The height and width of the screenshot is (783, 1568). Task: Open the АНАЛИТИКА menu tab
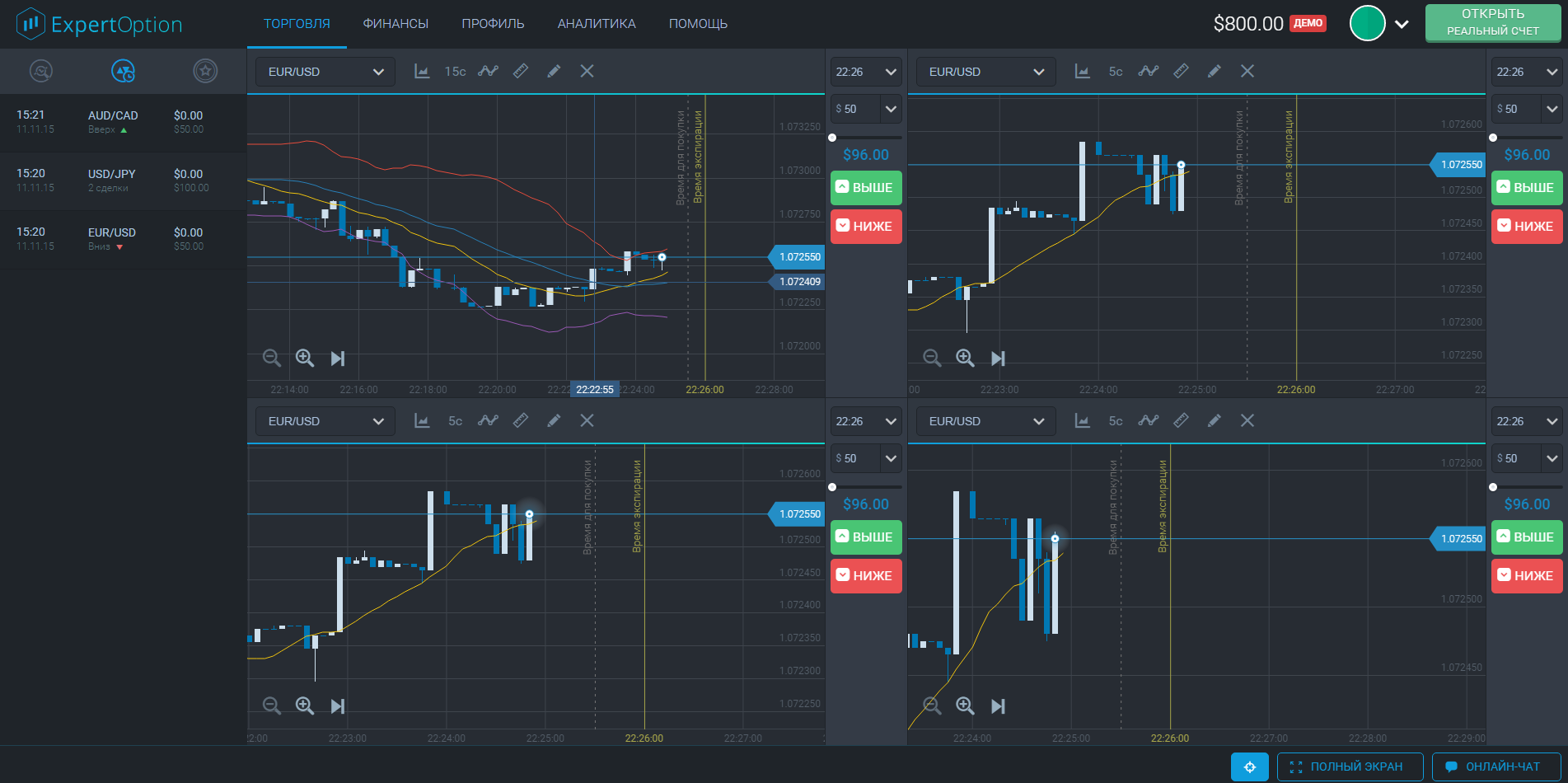point(597,24)
